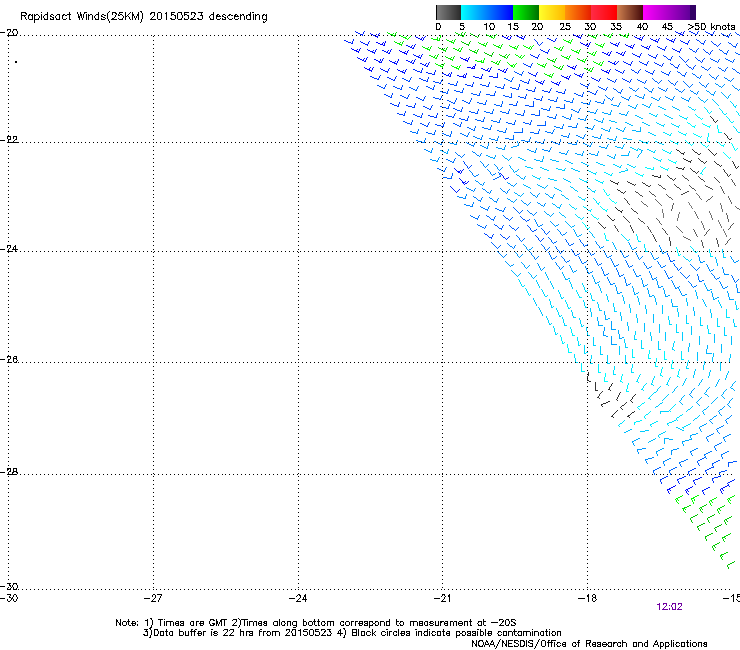Click the '-24' latitude axis label
Screen dimensions: 740x650
point(9,249)
